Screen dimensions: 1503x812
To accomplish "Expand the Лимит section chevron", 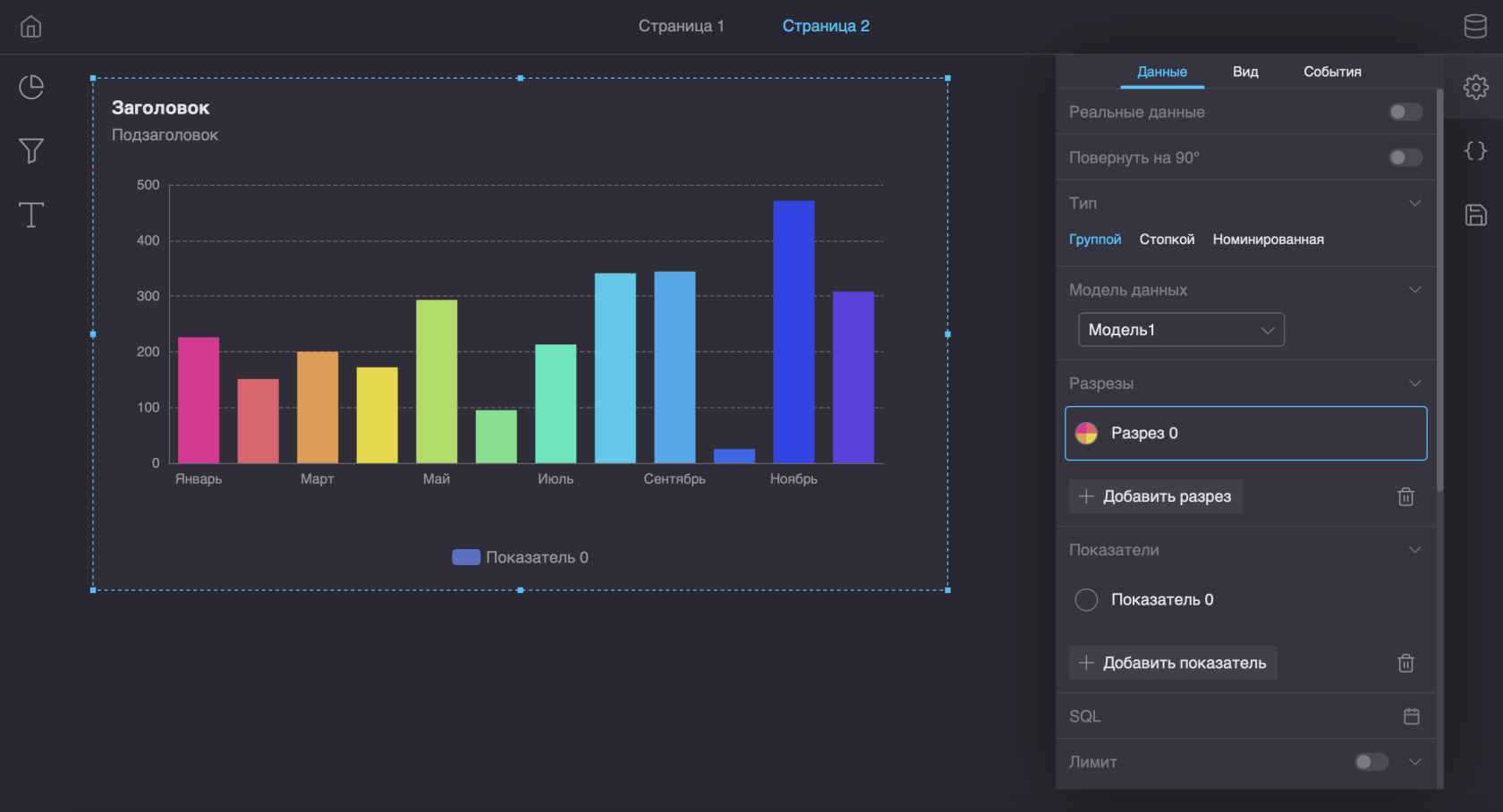I will click(x=1414, y=762).
